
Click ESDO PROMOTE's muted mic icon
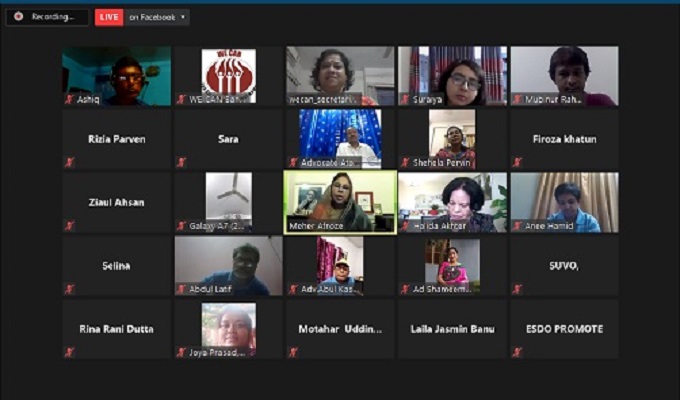(517, 352)
